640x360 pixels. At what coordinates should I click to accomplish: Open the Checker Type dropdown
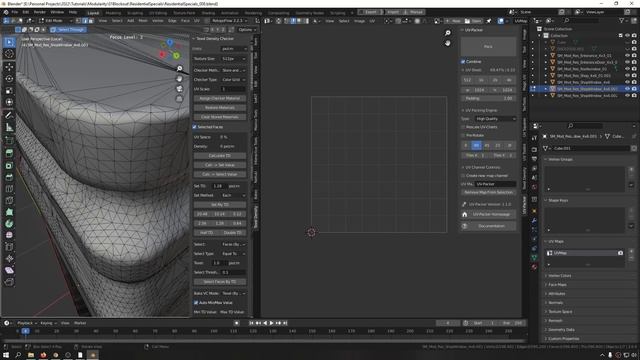[x=233, y=80]
